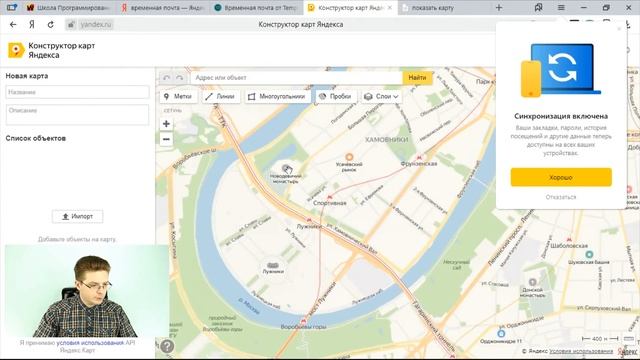The width and height of the screenshot is (640, 360).
Task: Select the Линии line tool
Action: 220,96
